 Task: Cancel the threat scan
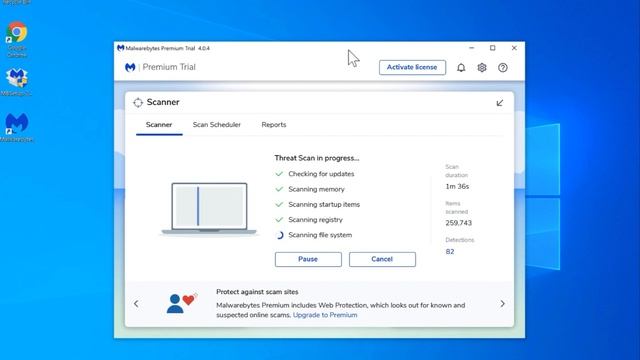(382, 259)
